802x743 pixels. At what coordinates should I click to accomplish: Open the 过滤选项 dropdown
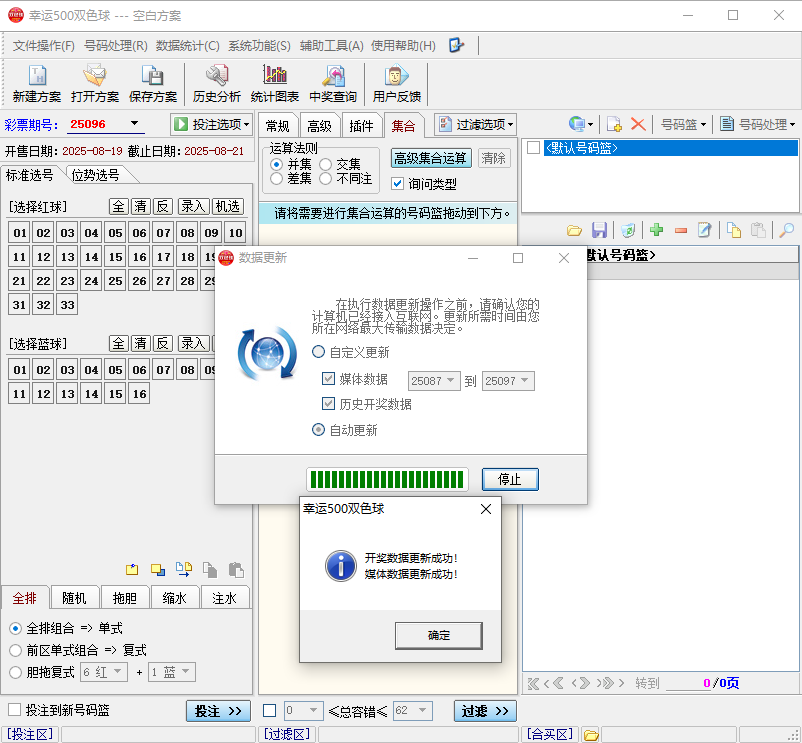(476, 124)
